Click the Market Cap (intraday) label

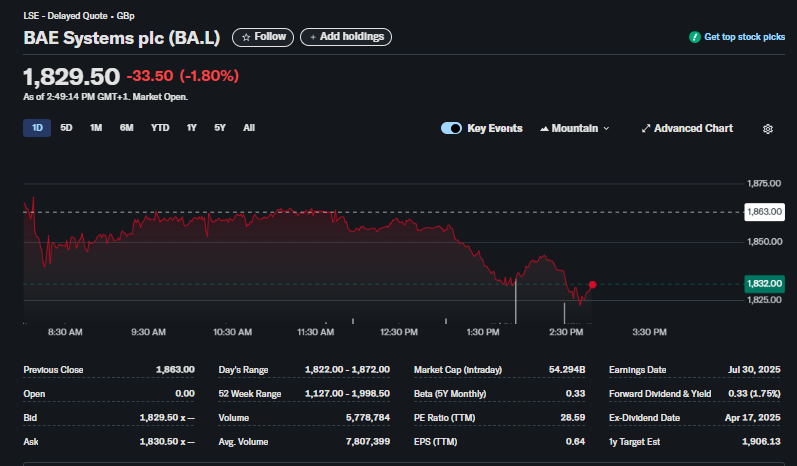click(x=457, y=370)
